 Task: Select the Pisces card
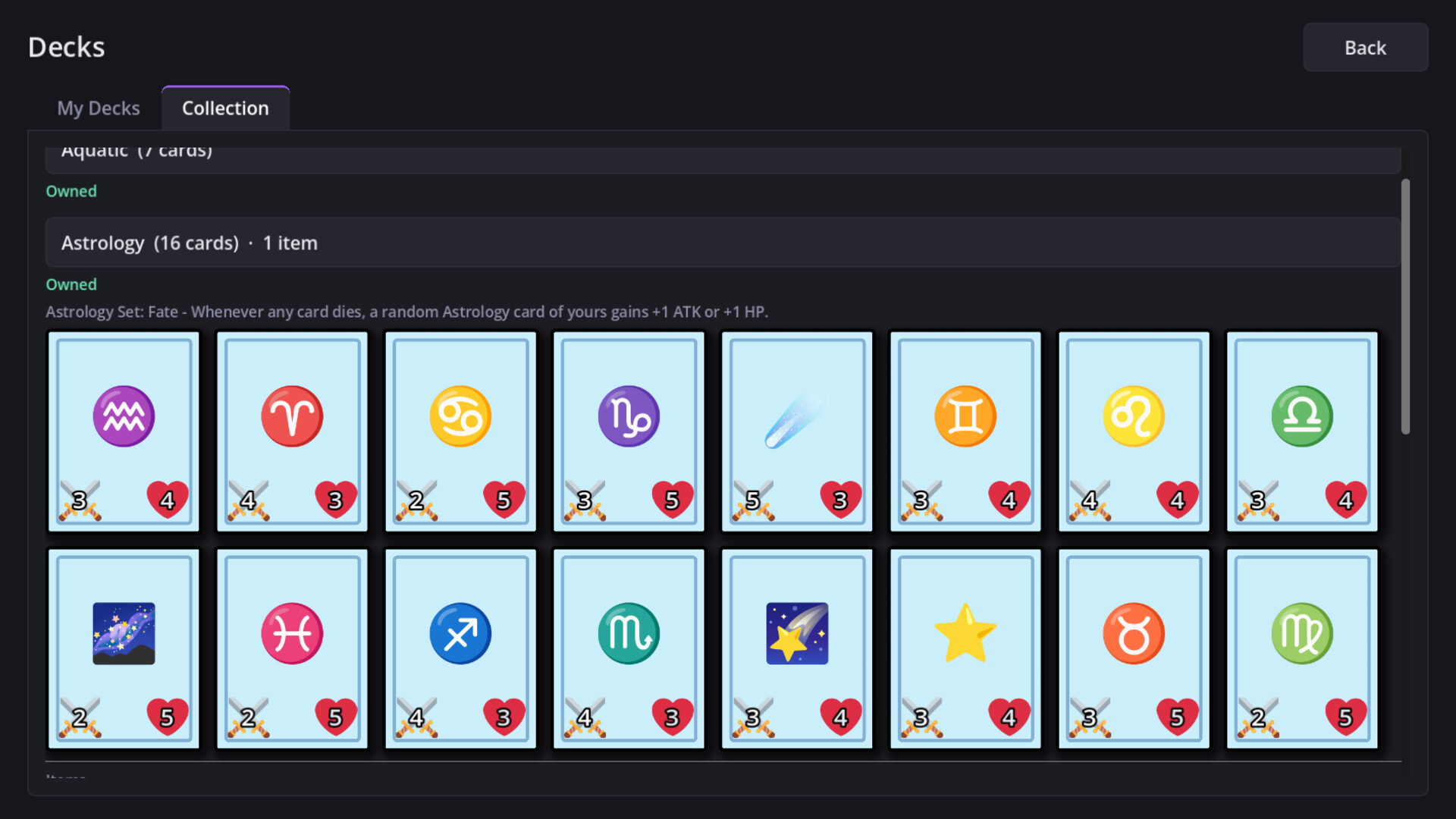pyautogui.click(x=292, y=649)
